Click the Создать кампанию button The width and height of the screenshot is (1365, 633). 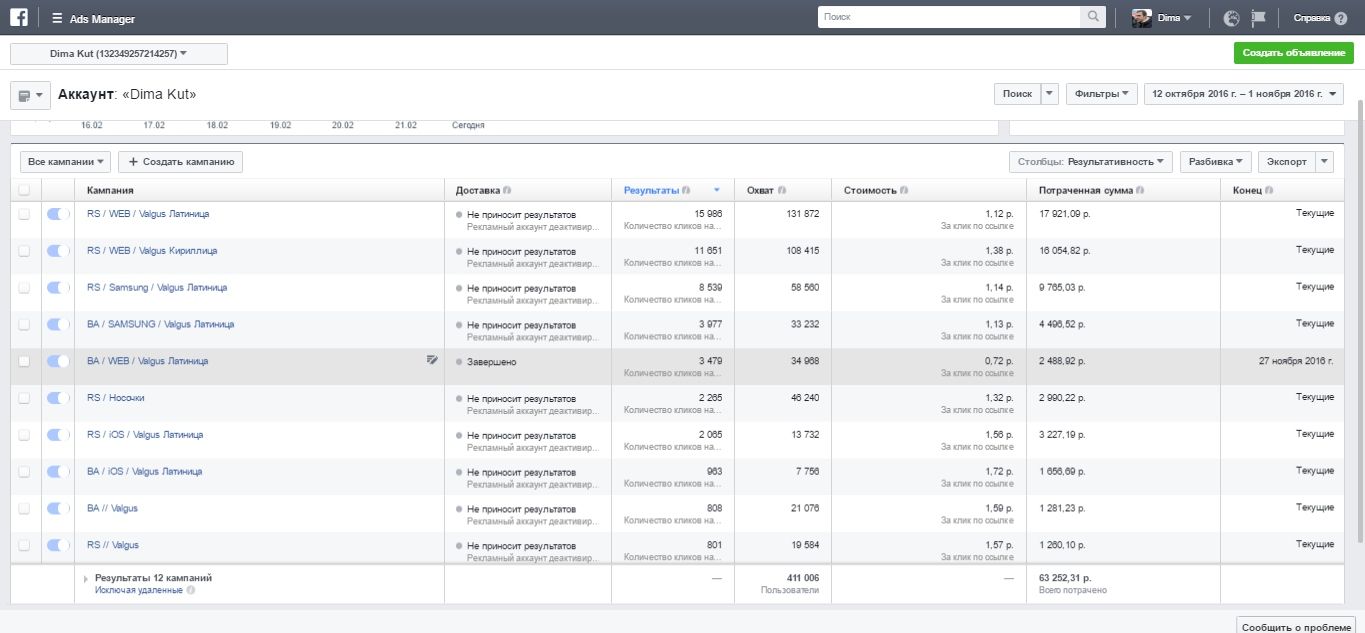[x=180, y=161]
